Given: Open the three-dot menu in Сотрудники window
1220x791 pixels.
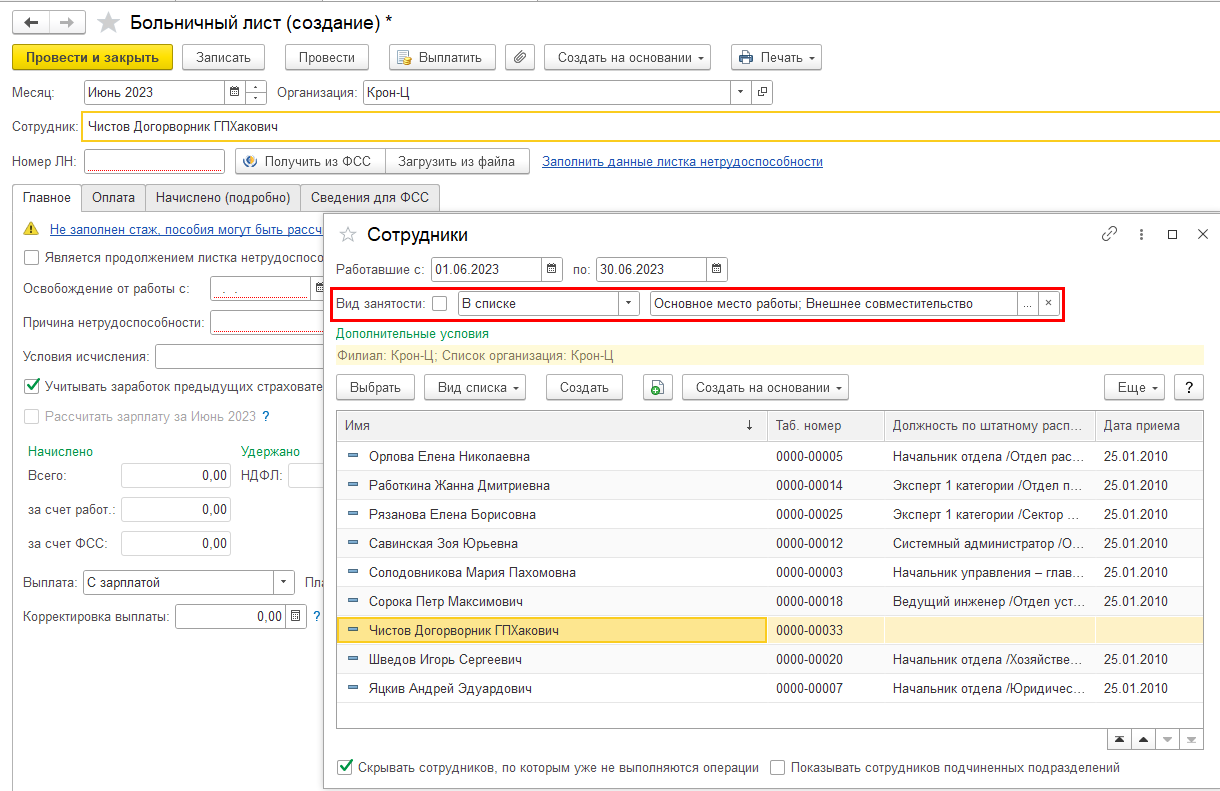Looking at the screenshot, I should pyautogui.click(x=1141, y=234).
